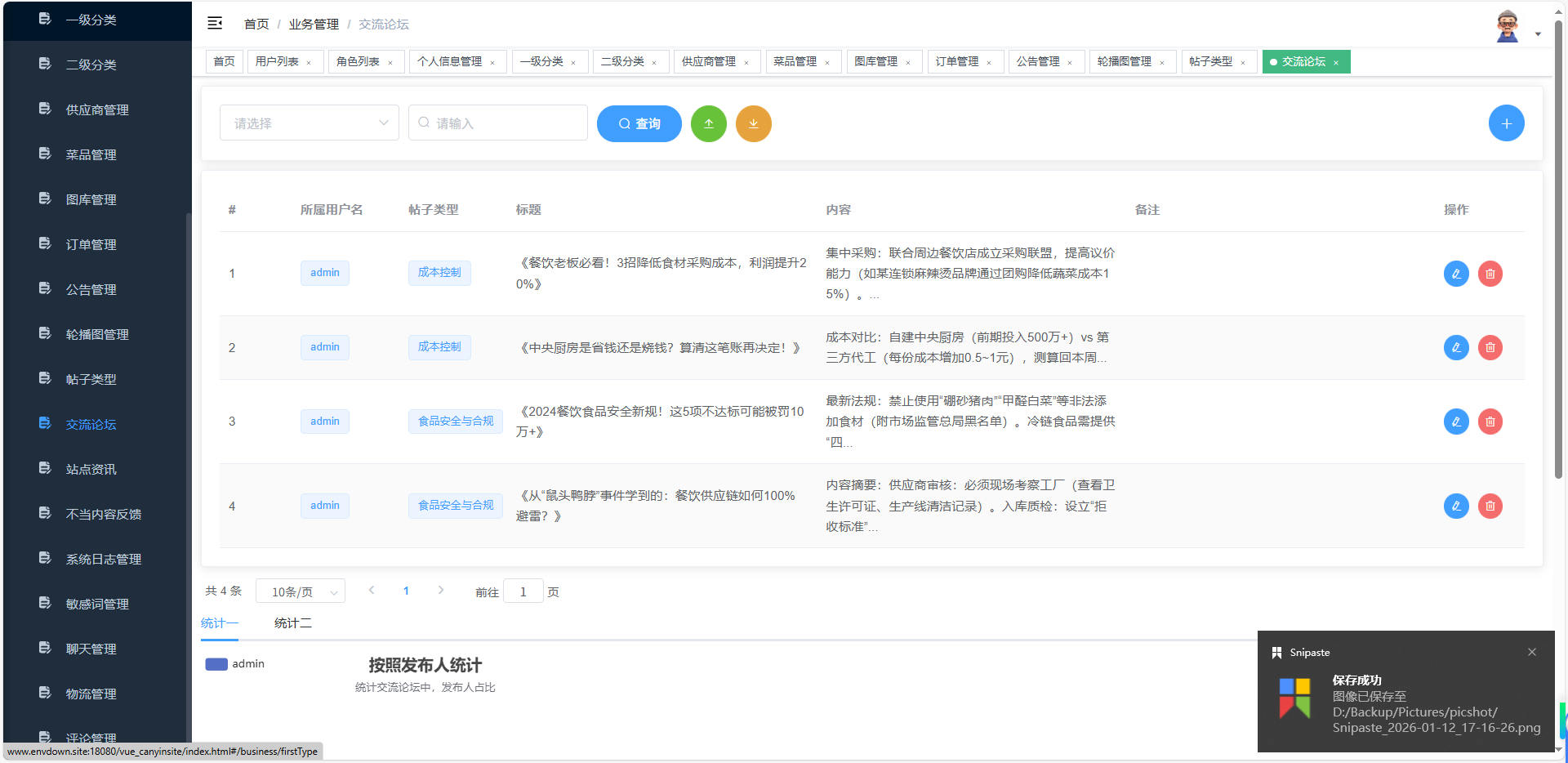Click the 交流论坛 sidebar menu icon
This screenshot has width=1568, height=763.
coord(44,423)
